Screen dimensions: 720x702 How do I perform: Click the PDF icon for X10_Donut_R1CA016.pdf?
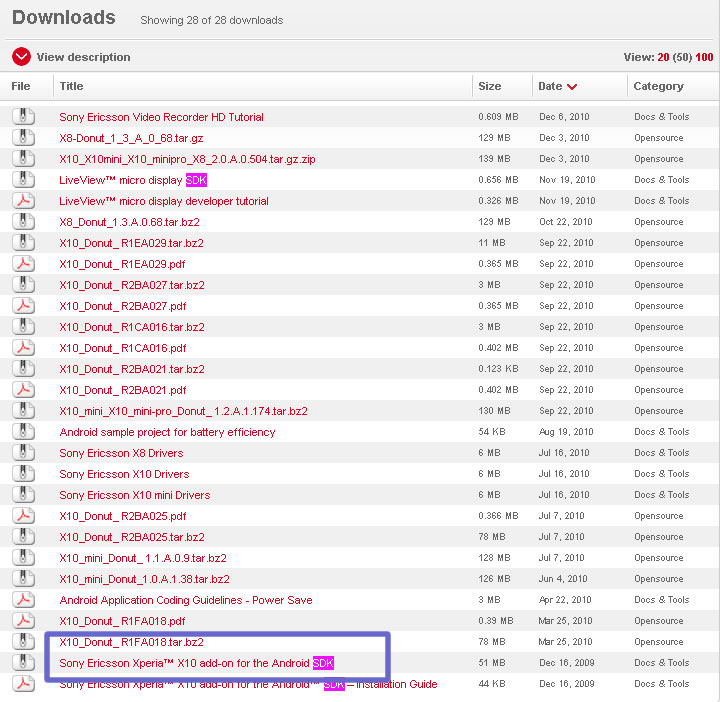point(23,348)
